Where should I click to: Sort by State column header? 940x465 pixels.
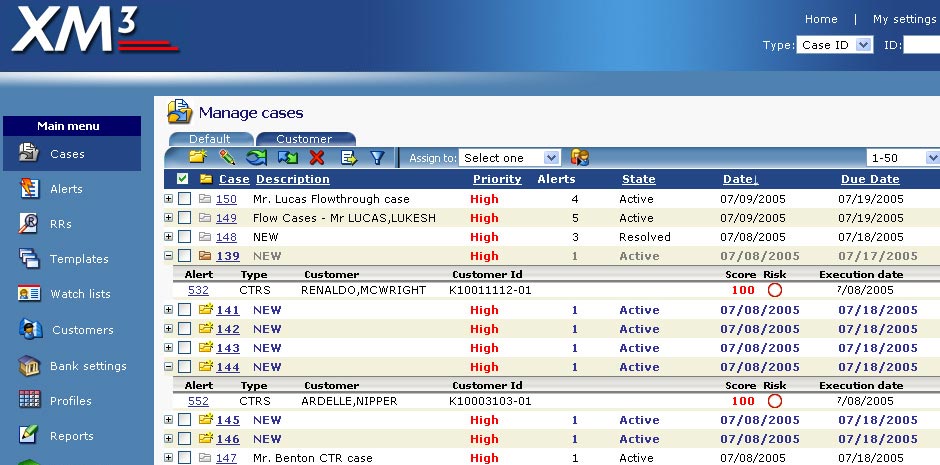638,179
